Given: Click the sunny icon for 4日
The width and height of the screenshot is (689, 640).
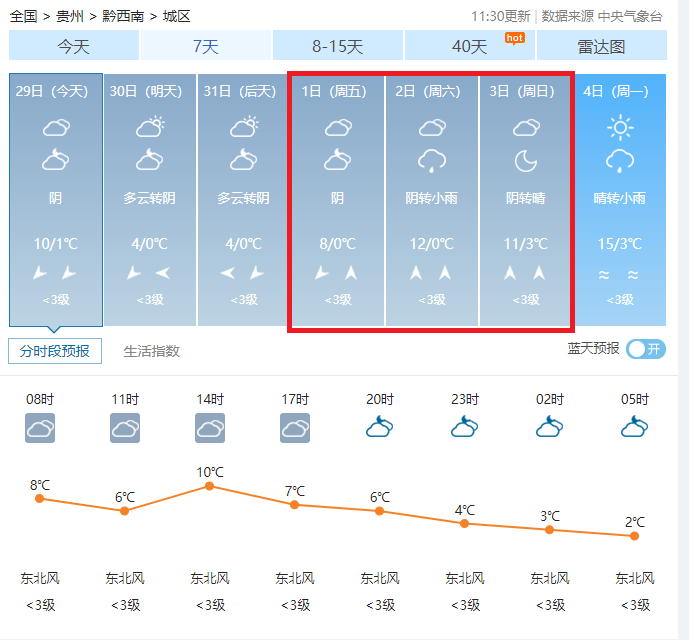Looking at the screenshot, I should pyautogui.click(x=620, y=127).
